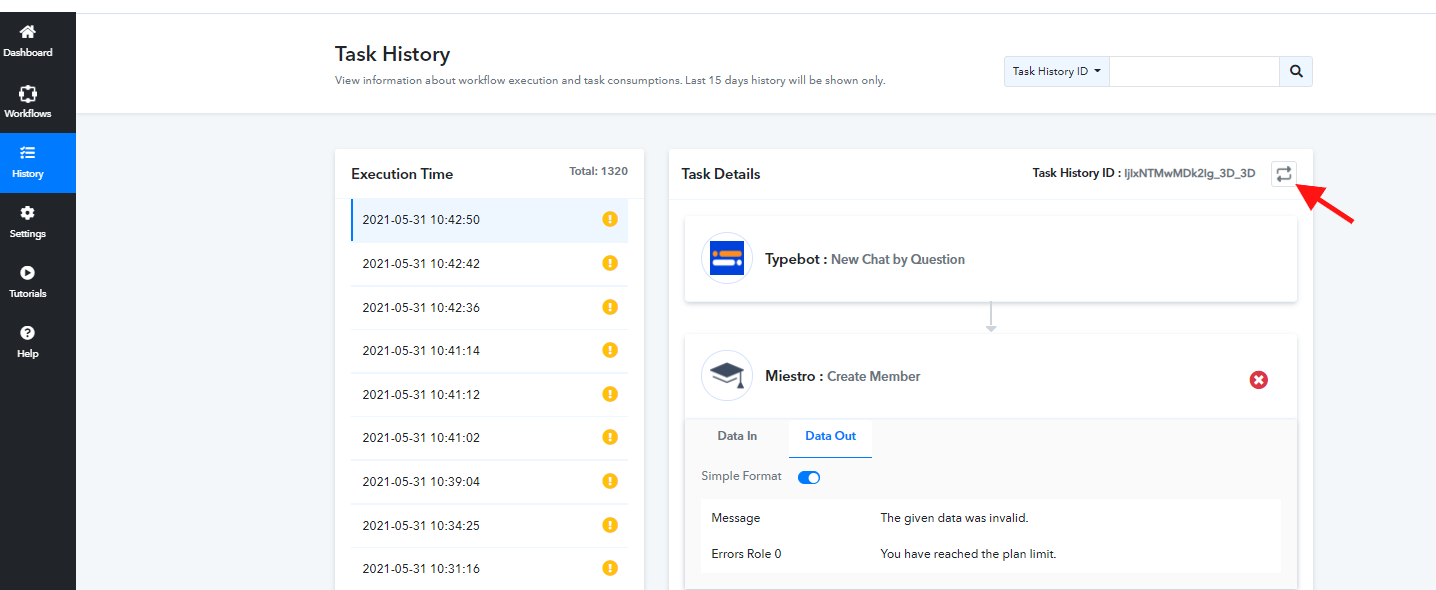Toggle the Simple Format switch

tap(809, 477)
